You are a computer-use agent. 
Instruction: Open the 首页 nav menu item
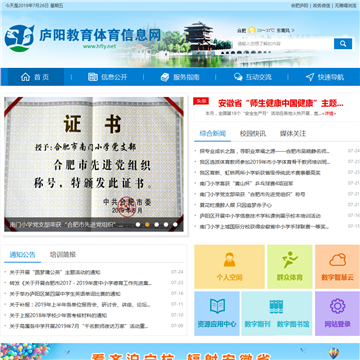click(36, 77)
